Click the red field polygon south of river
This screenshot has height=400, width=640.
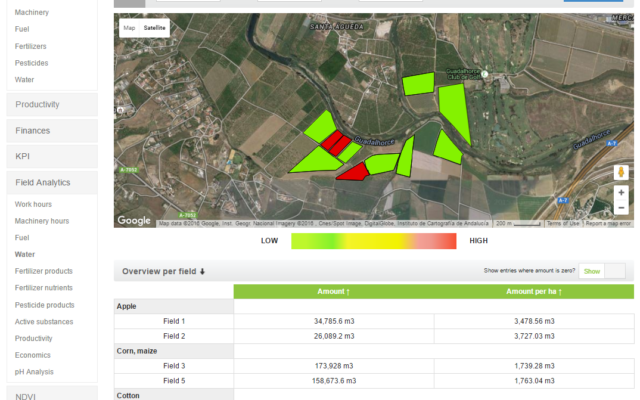click(x=353, y=173)
